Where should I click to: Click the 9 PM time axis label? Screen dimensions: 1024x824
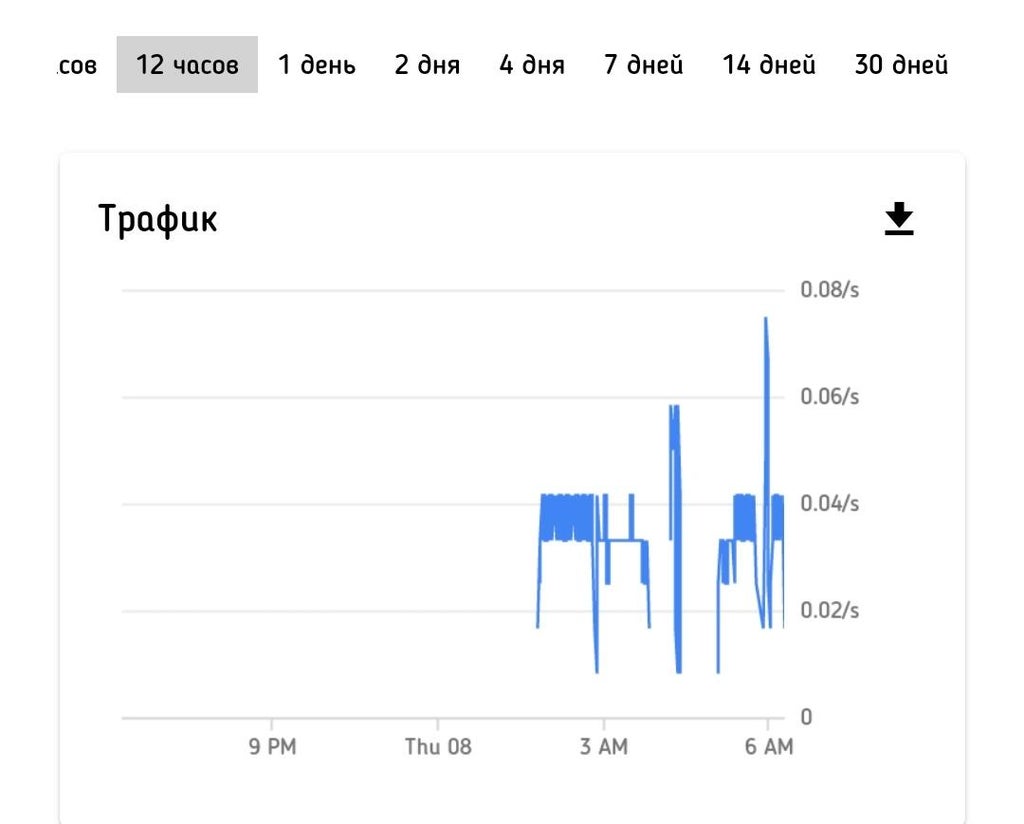272,747
